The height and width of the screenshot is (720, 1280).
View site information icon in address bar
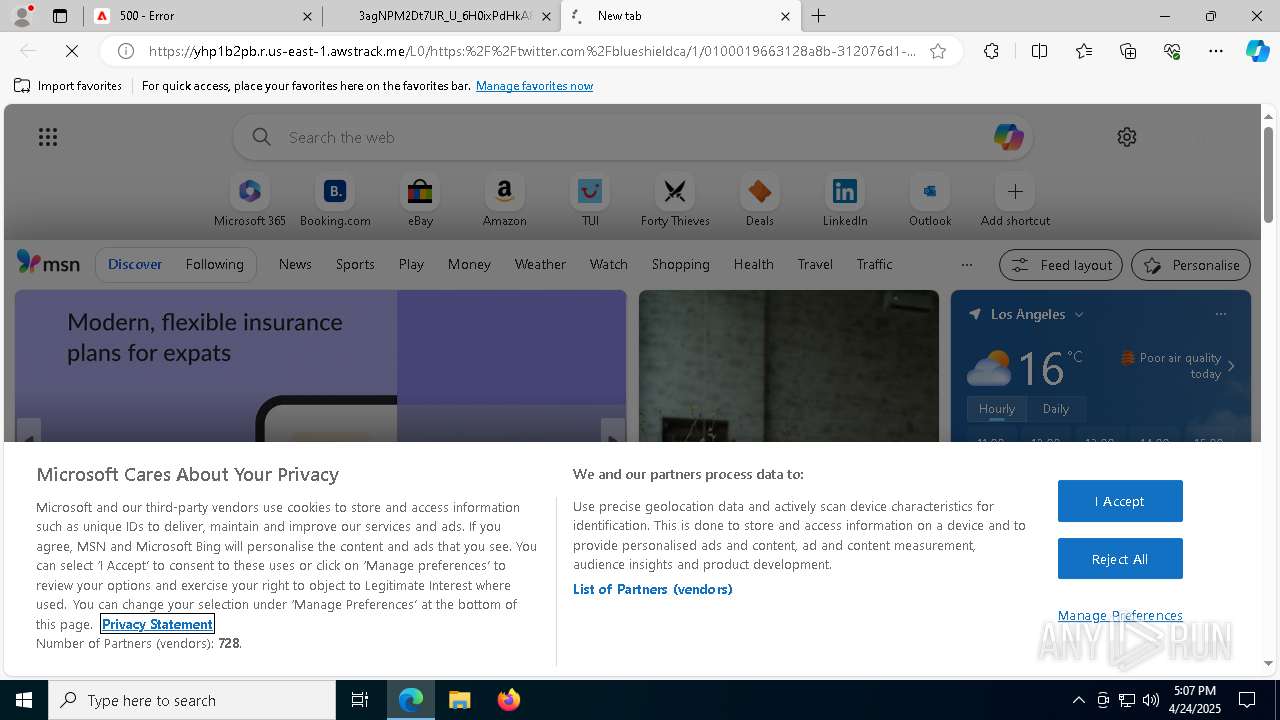[126, 51]
